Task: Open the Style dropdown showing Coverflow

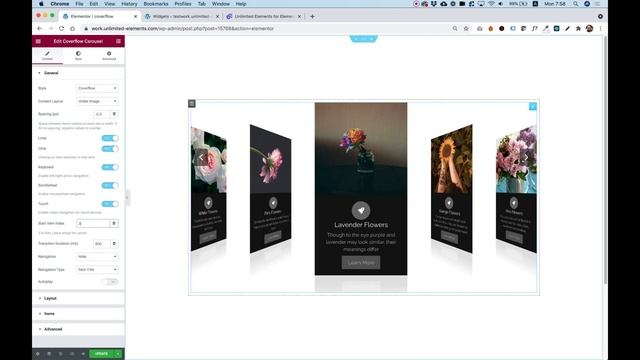Action: [x=97, y=88]
